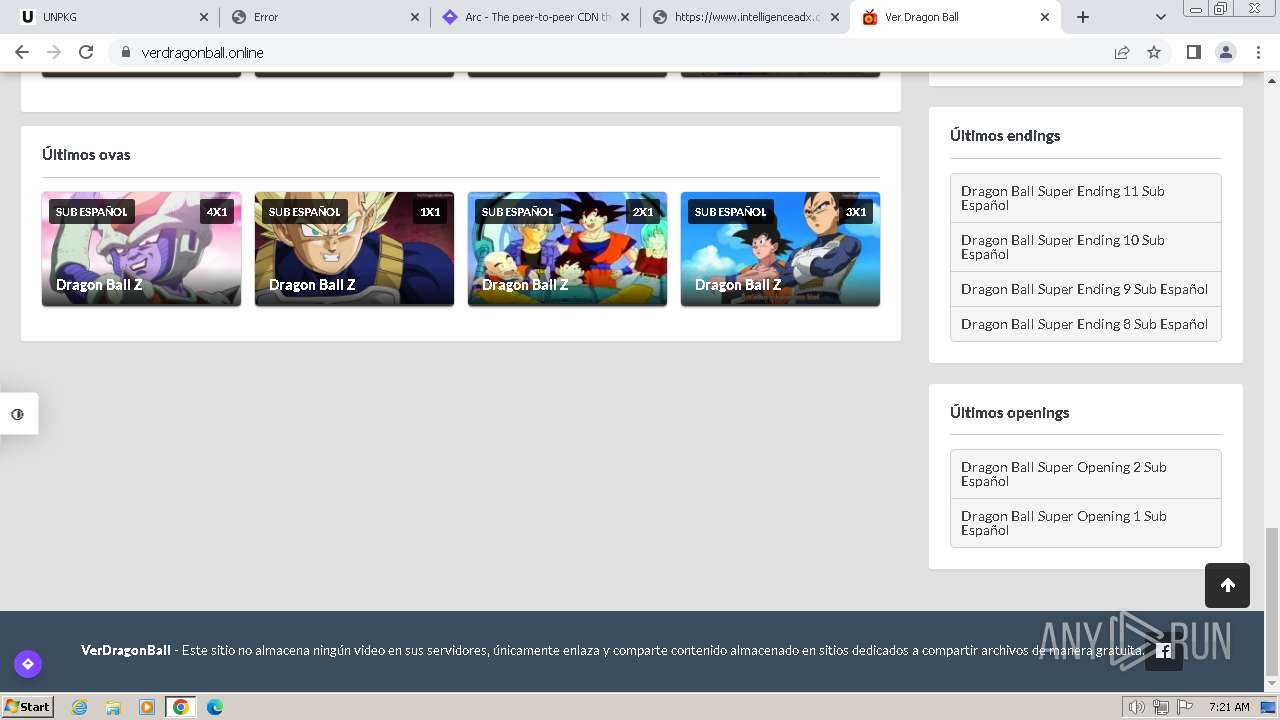1280x720 pixels.
Task: Open Microsoft Edge from taskbar
Action: tap(215, 707)
